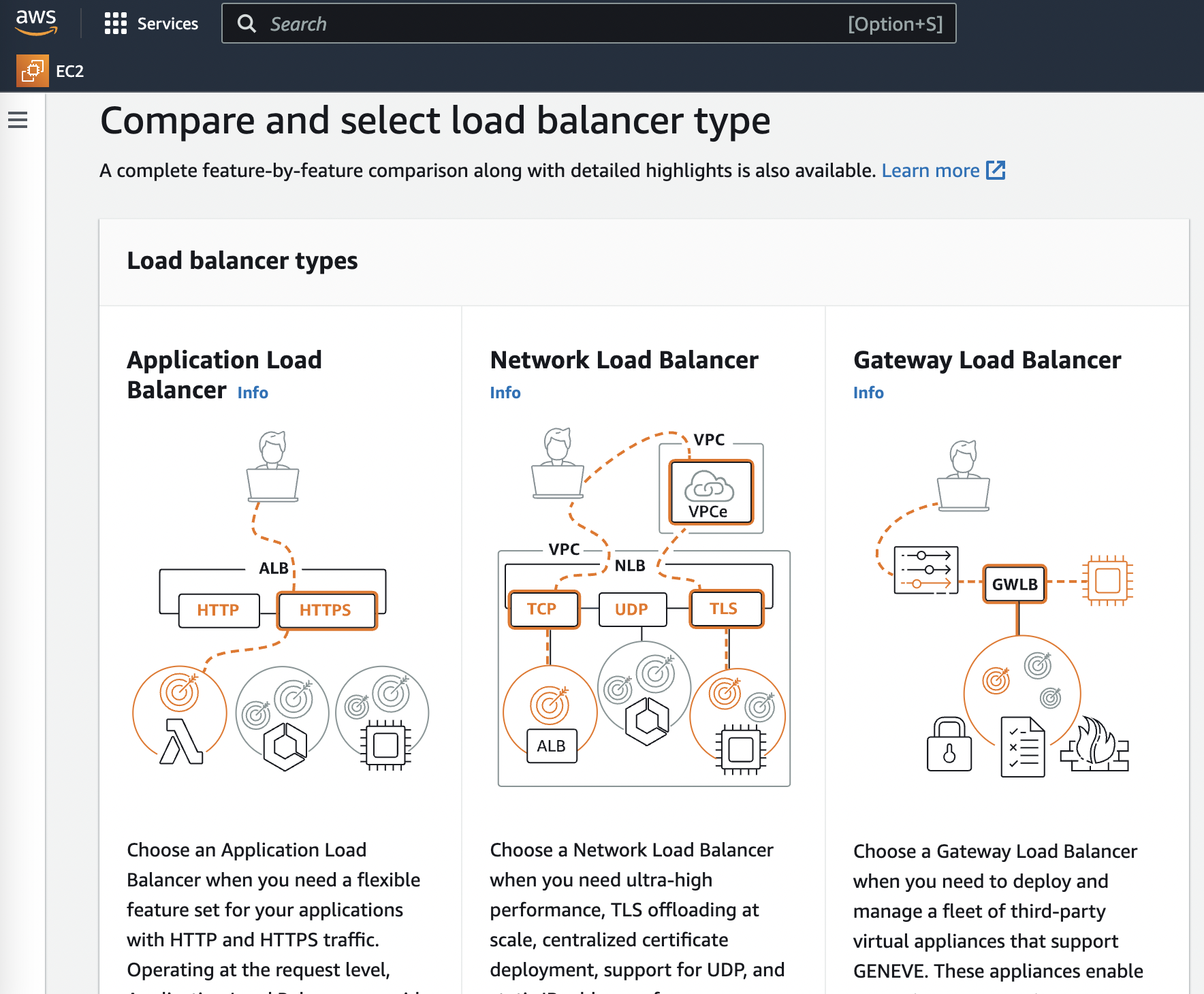Click the HTTP box in ALB diagram
The image size is (1204, 994).
coord(219,610)
